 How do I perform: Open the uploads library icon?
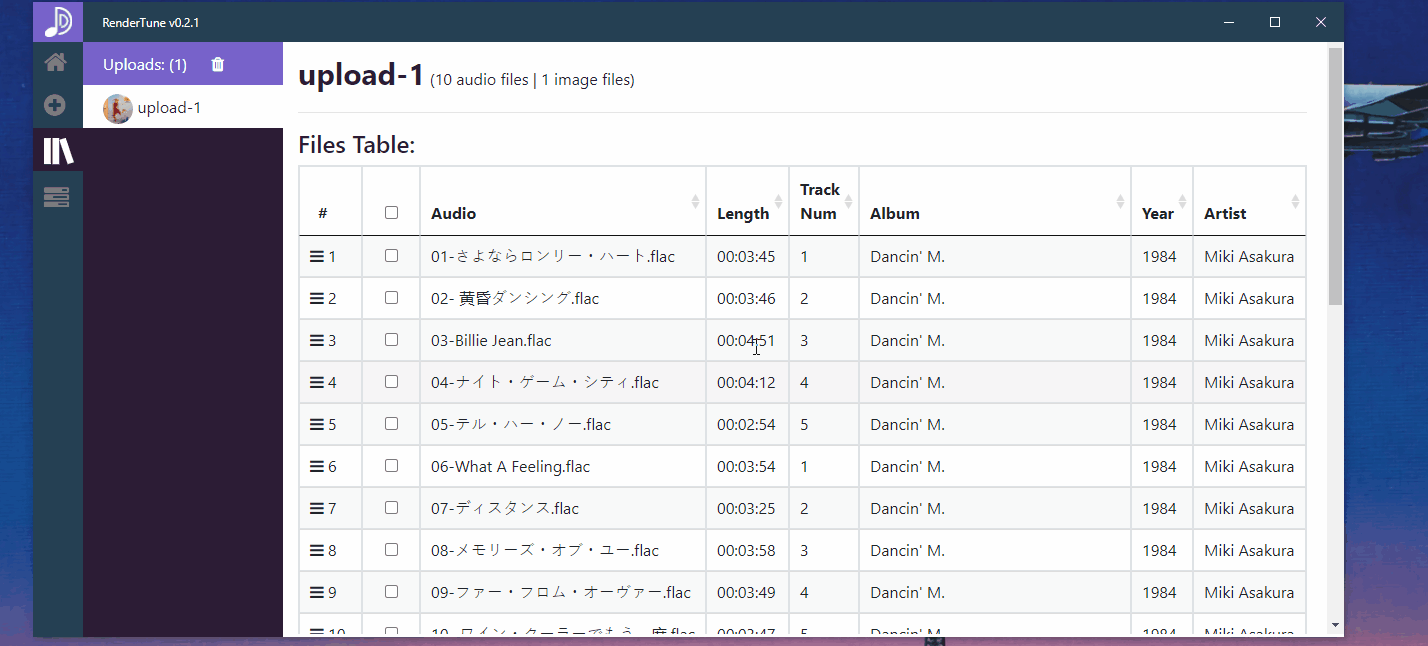pos(58,151)
